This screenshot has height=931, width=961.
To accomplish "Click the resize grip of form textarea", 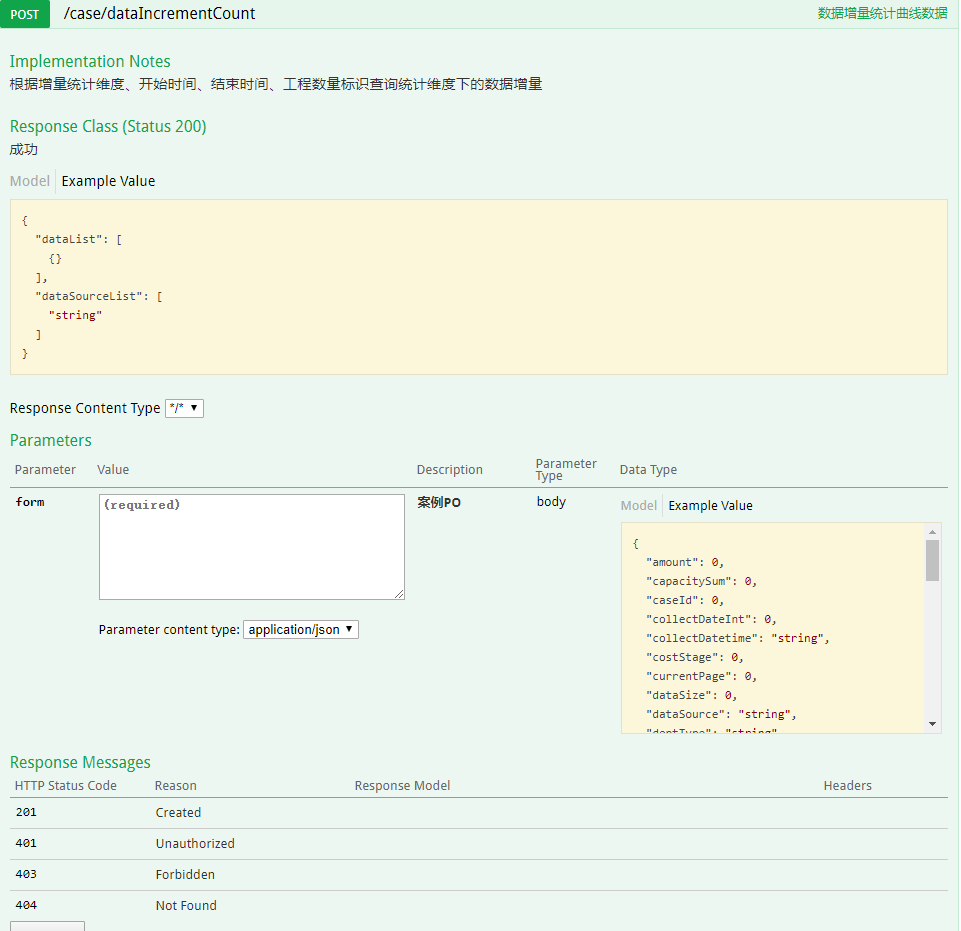I will tap(399, 594).
